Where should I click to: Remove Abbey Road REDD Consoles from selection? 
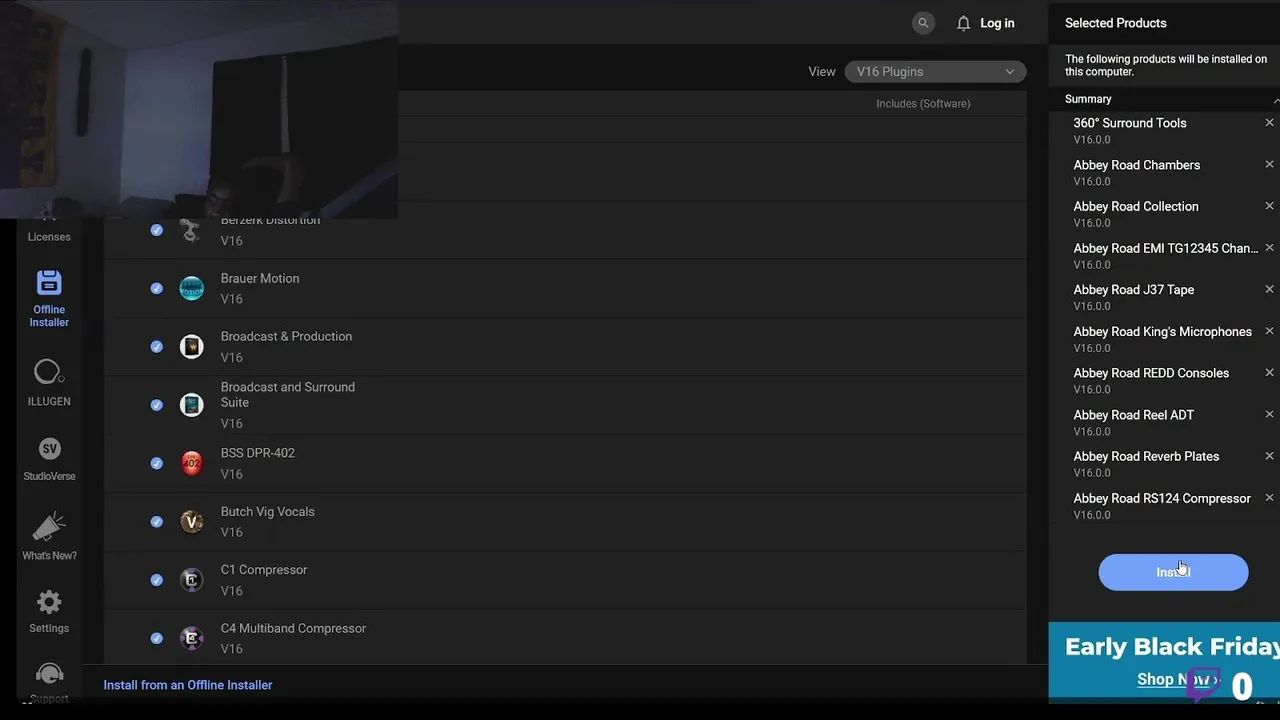point(1269,372)
